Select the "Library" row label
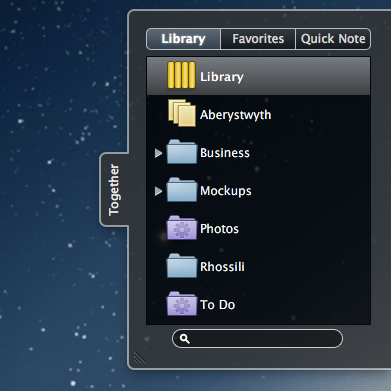 (x=222, y=77)
